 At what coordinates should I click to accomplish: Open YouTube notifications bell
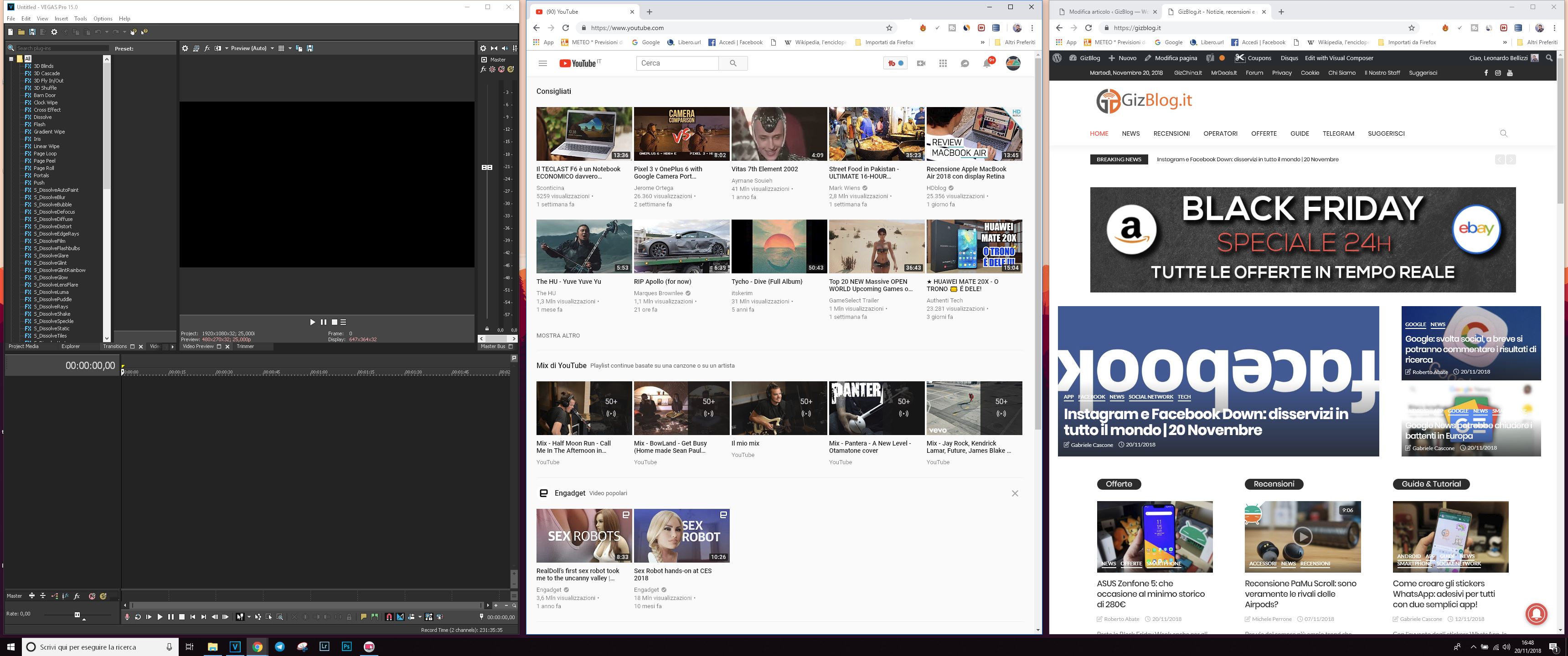click(987, 63)
